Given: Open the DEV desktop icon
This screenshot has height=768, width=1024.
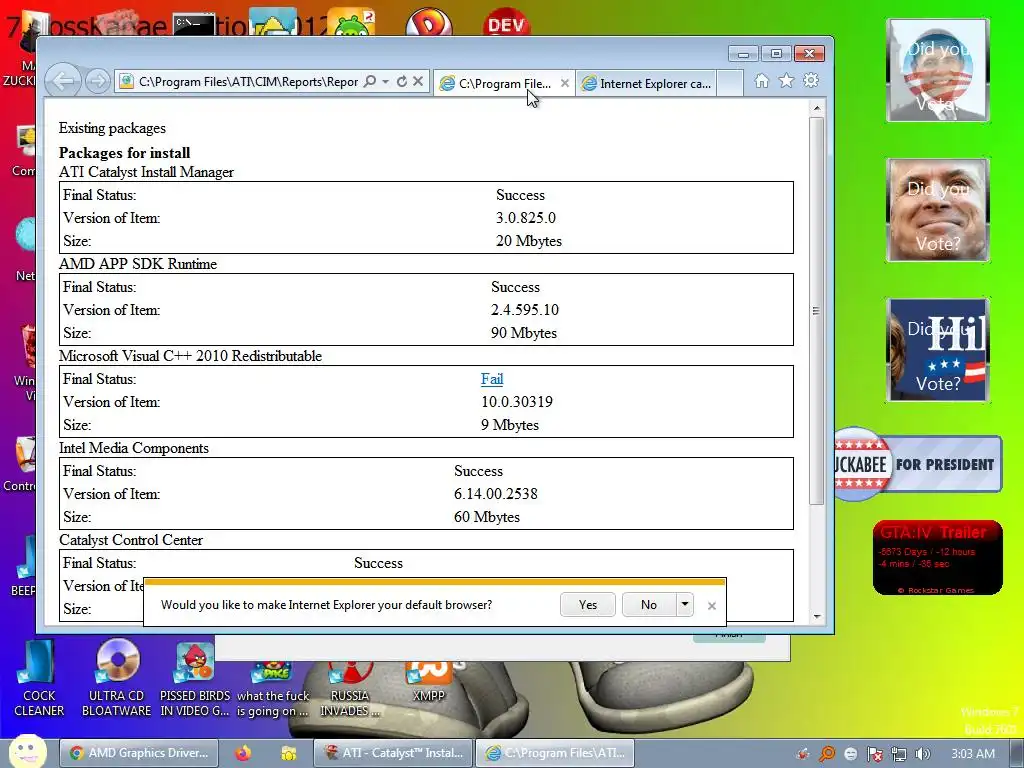Looking at the screenshot, I should (x=507, y=22).
